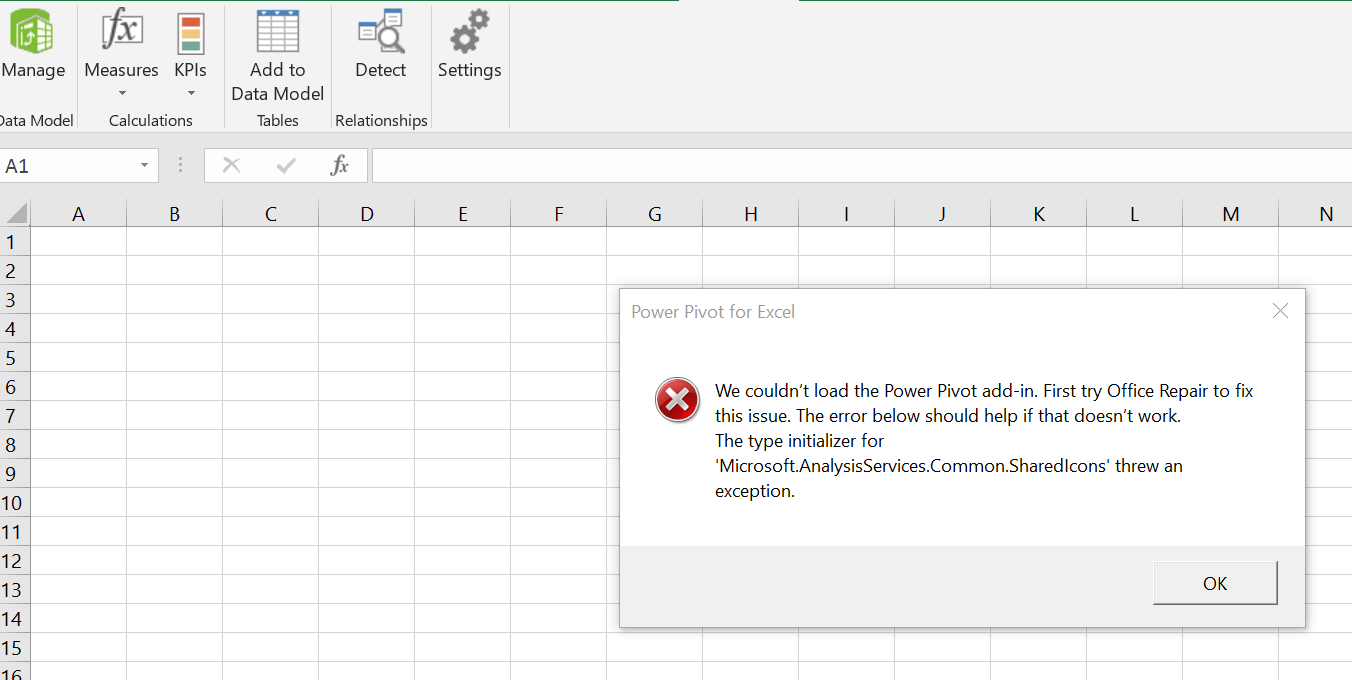Select column H header
The height and width of the screenshot is (680, 1352).
750,213
